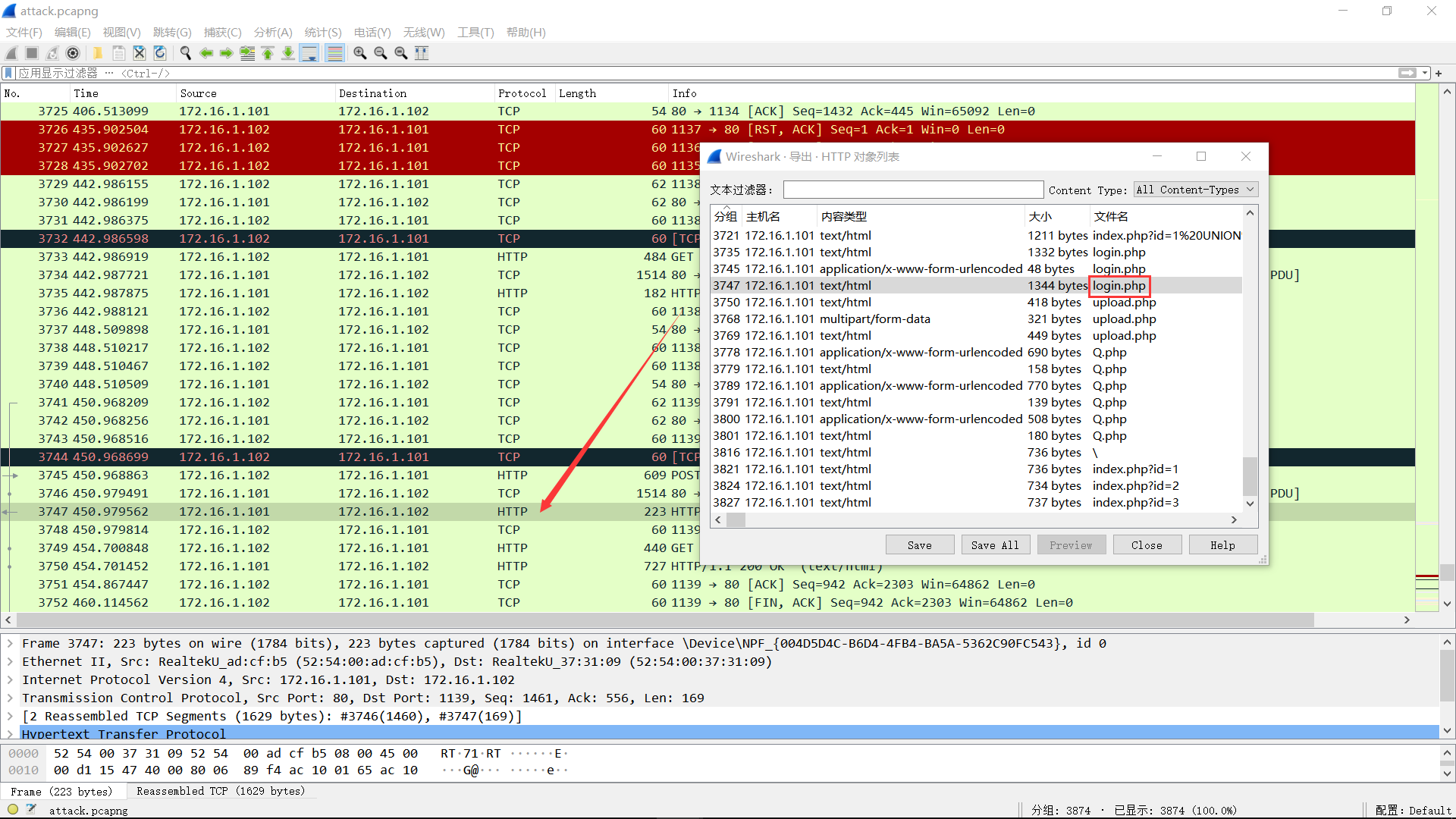Image resolution: width=1456 pixels, height=819 pixels.
Task: Open the 统计(S) menu
Action: tap(323, 33)
